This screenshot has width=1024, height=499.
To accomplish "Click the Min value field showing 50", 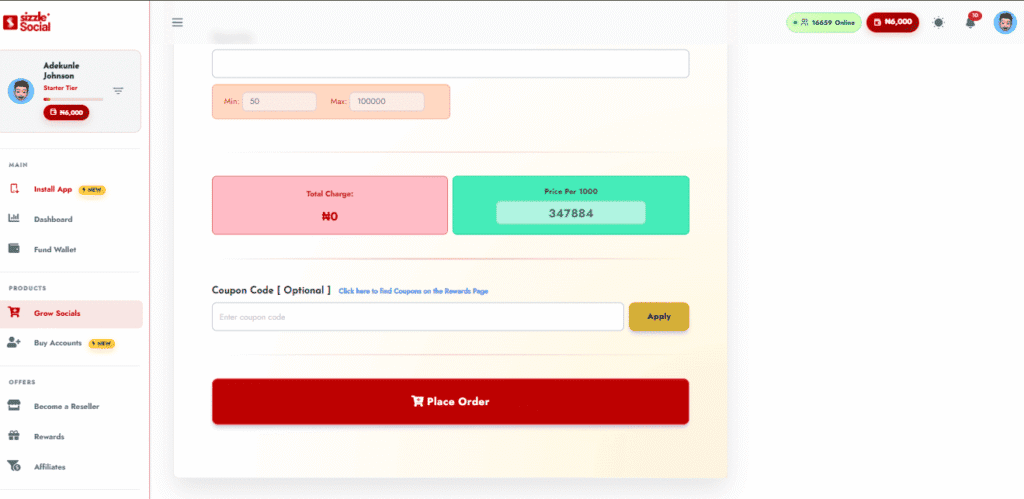I will 279,102.
